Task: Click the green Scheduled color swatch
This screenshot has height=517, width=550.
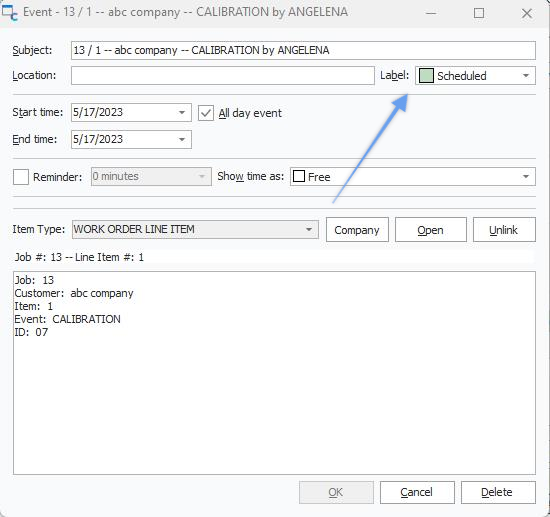Action: 426,76
